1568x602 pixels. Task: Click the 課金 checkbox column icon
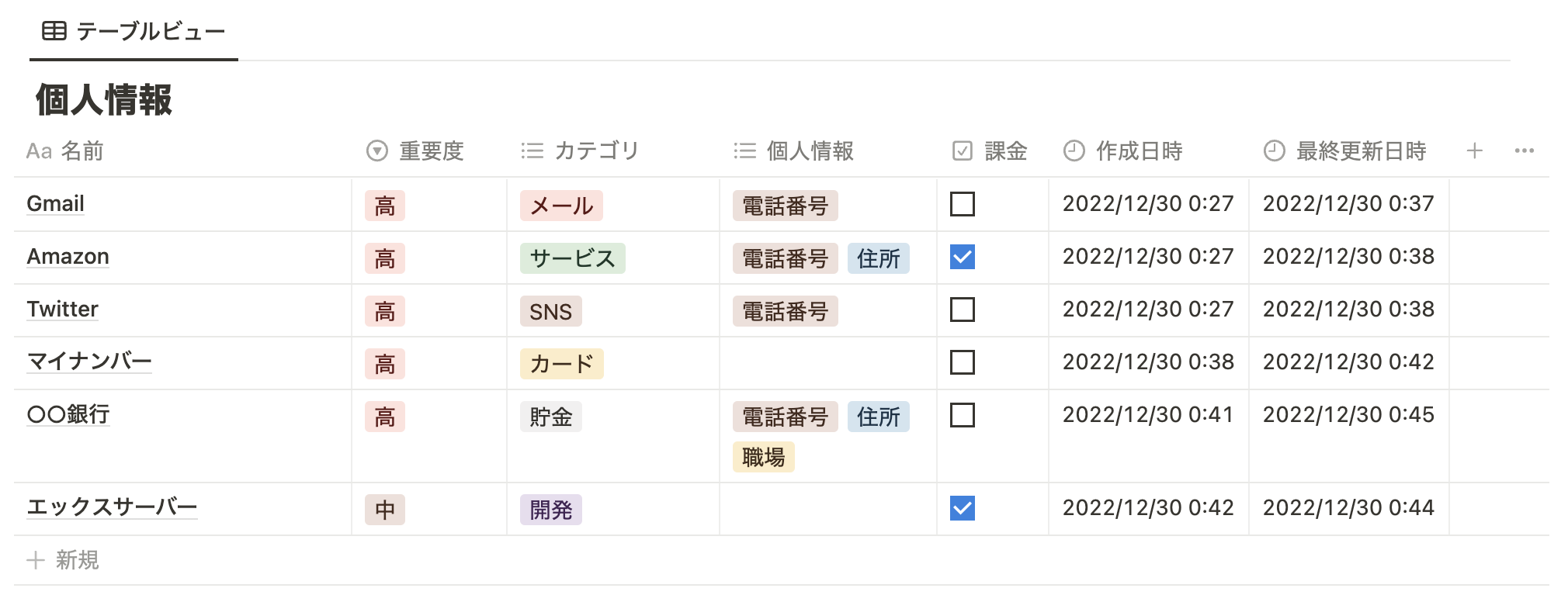962,150
